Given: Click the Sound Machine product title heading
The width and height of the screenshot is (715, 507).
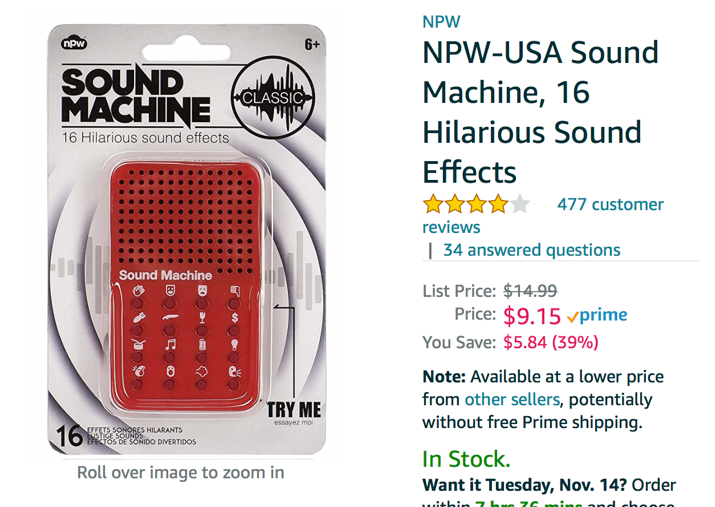Looking at the screenshot, I should (540, 111).
